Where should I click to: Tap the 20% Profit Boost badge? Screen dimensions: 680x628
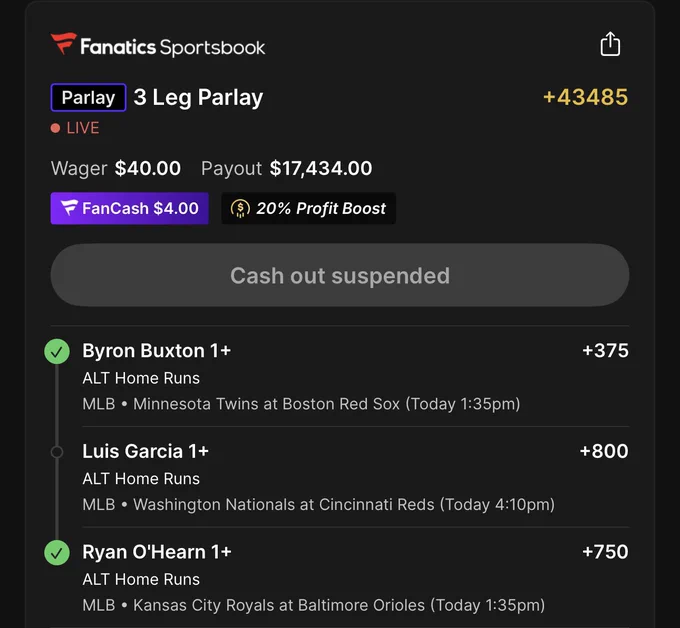point(308,208)
